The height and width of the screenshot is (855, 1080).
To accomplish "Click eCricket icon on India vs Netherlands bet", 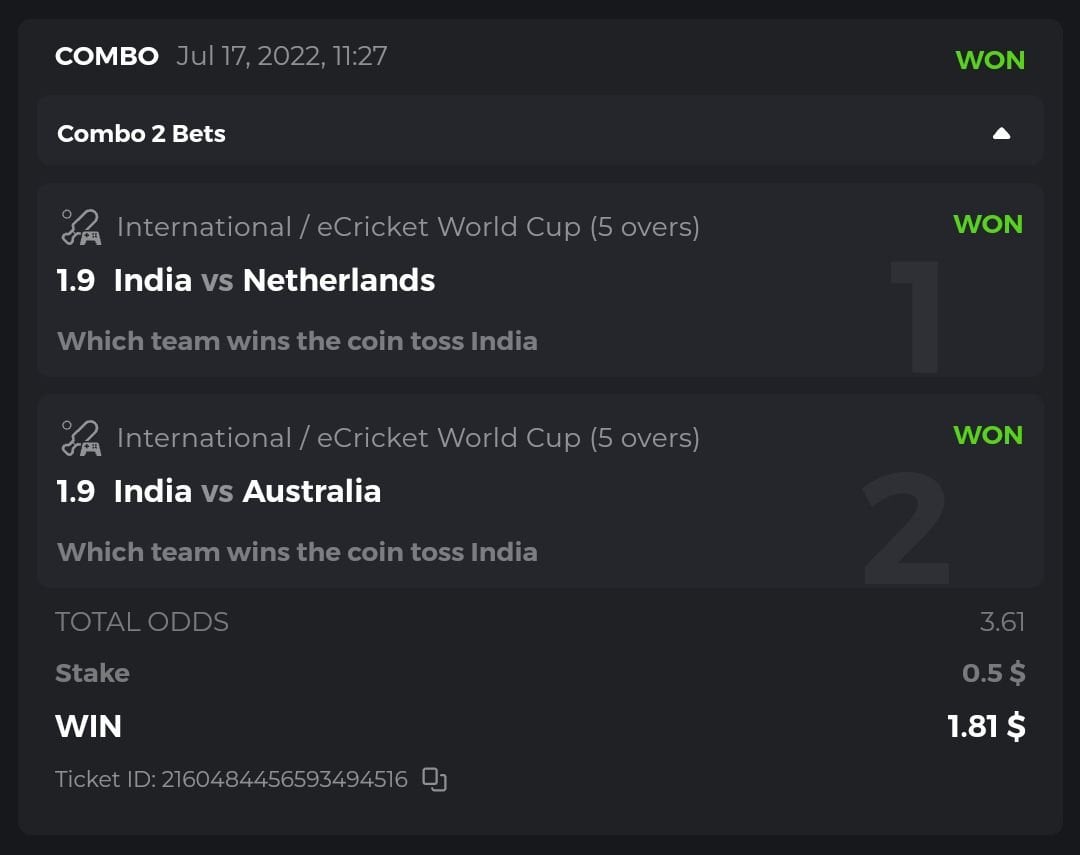I will (x=80, y=227).
